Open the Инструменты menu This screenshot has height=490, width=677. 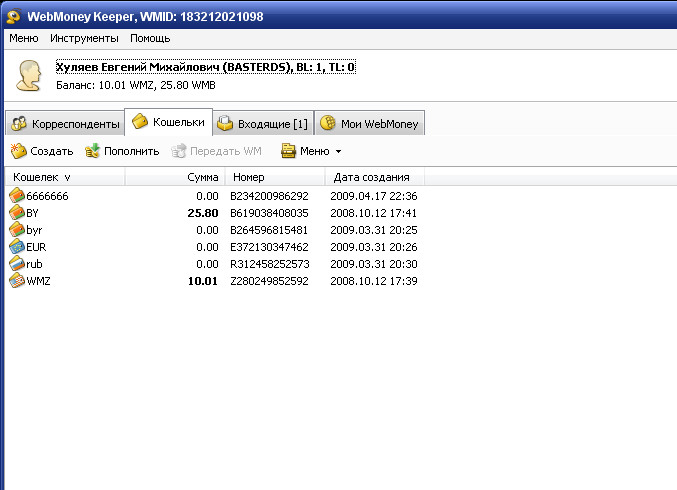click(84, 38)
